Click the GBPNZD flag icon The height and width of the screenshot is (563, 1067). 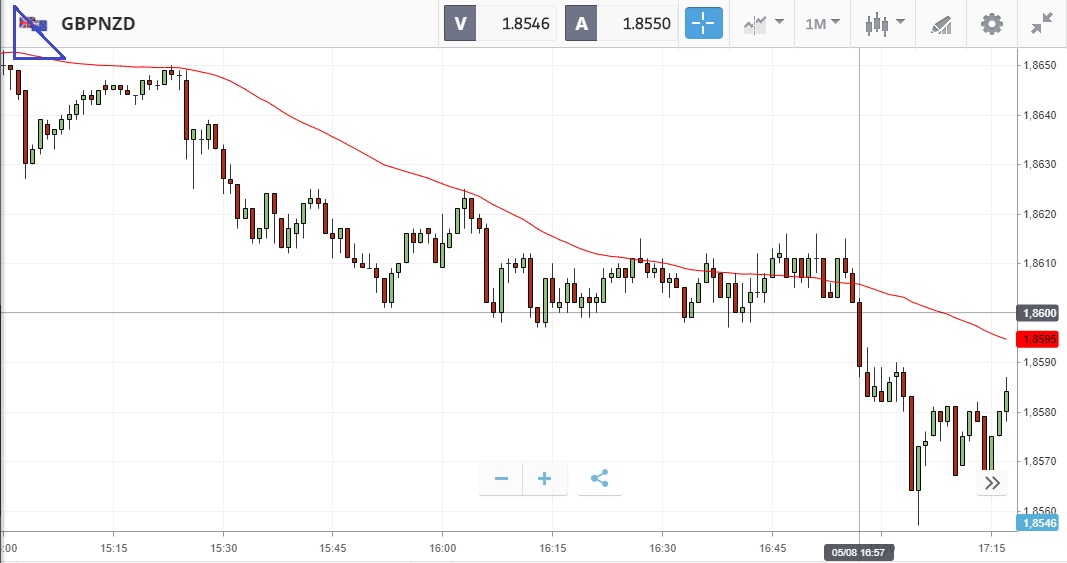(x=34, y=23)
